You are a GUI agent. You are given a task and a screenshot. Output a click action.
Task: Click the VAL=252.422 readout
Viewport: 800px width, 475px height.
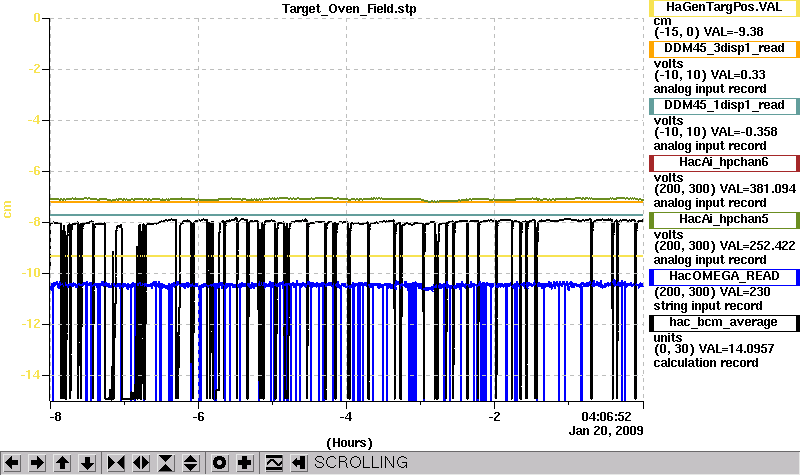[757, 246]
